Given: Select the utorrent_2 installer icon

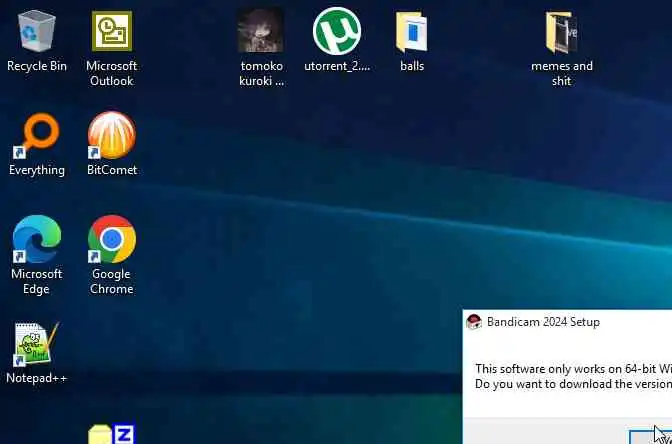Looking at the screenshot, I should 337,31.
